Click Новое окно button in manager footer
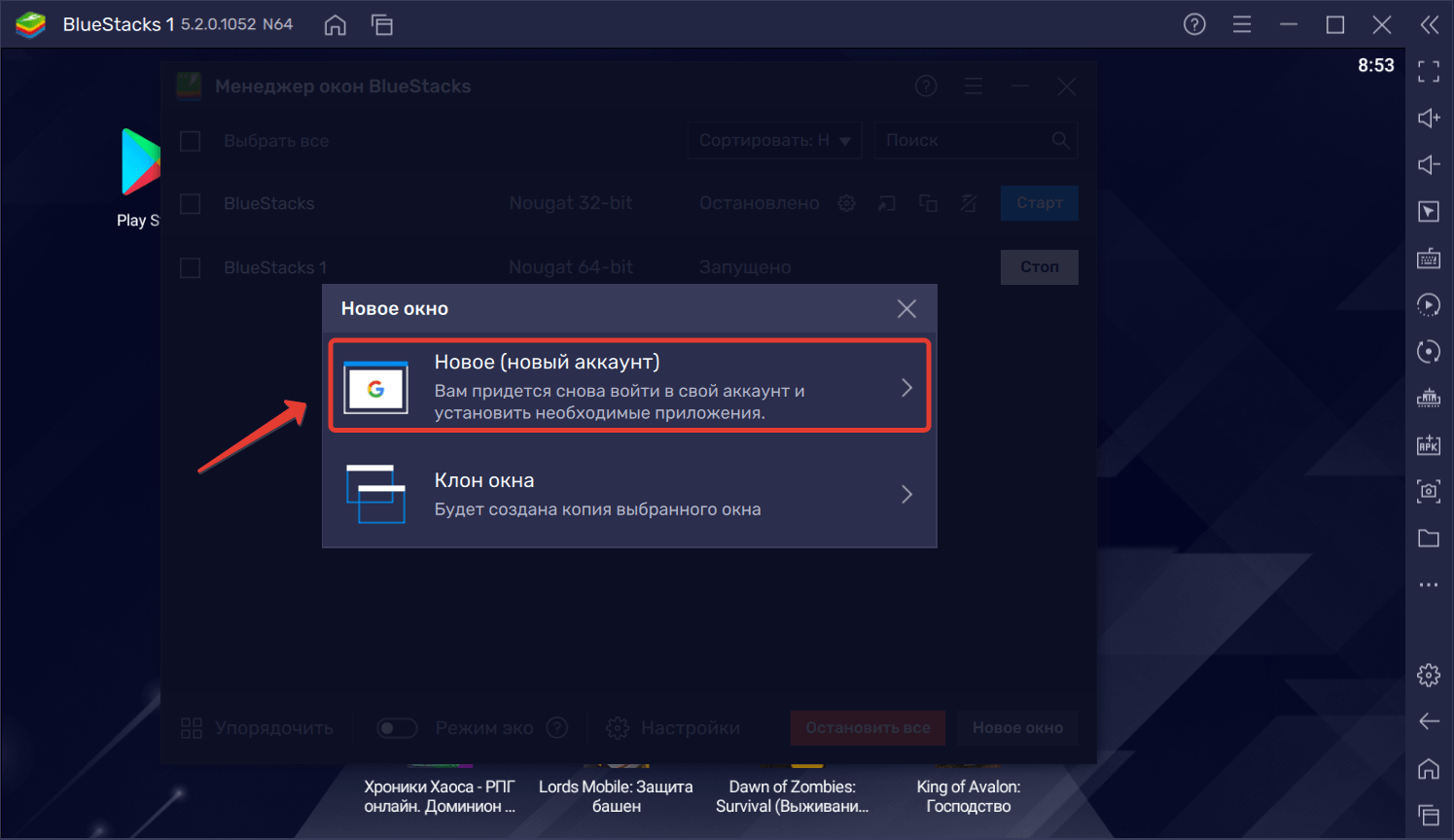This screenshot has height=840, width=1454. tap(1017, 727)
